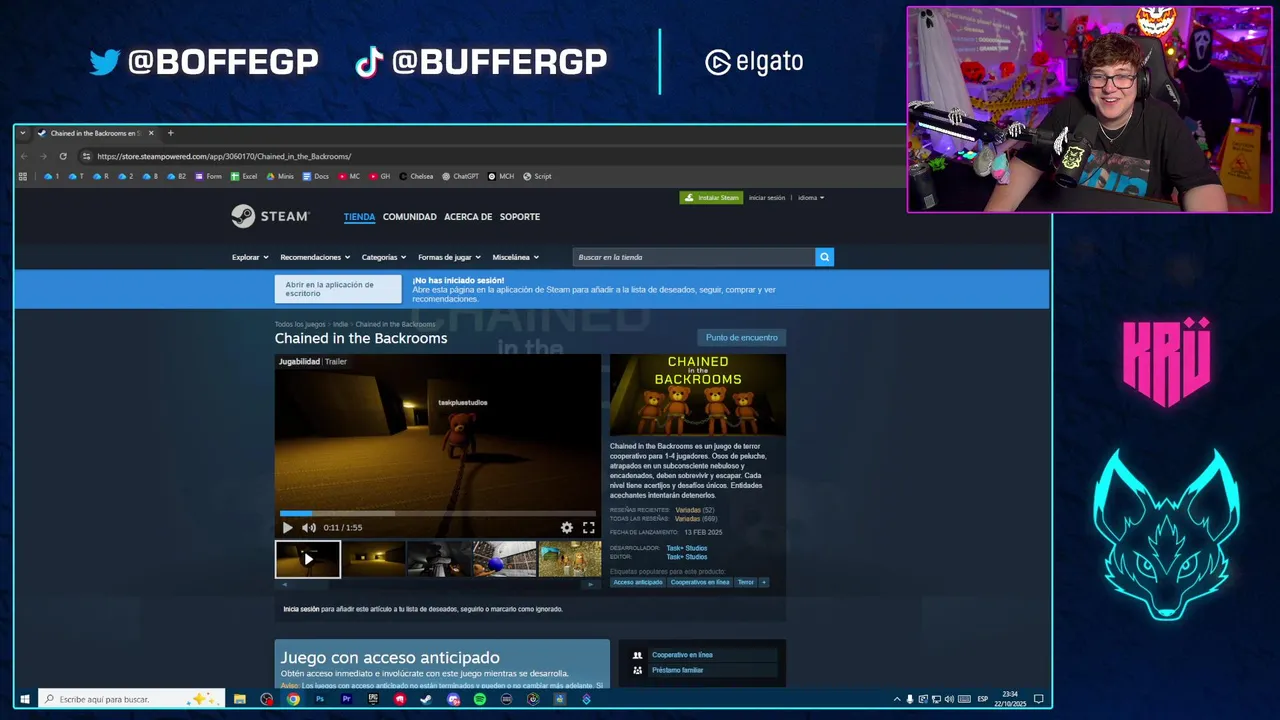Viewport: 1280px width, 720px height.
Task: Click the Acceso anticipado tag
Action: coord(638,582)
